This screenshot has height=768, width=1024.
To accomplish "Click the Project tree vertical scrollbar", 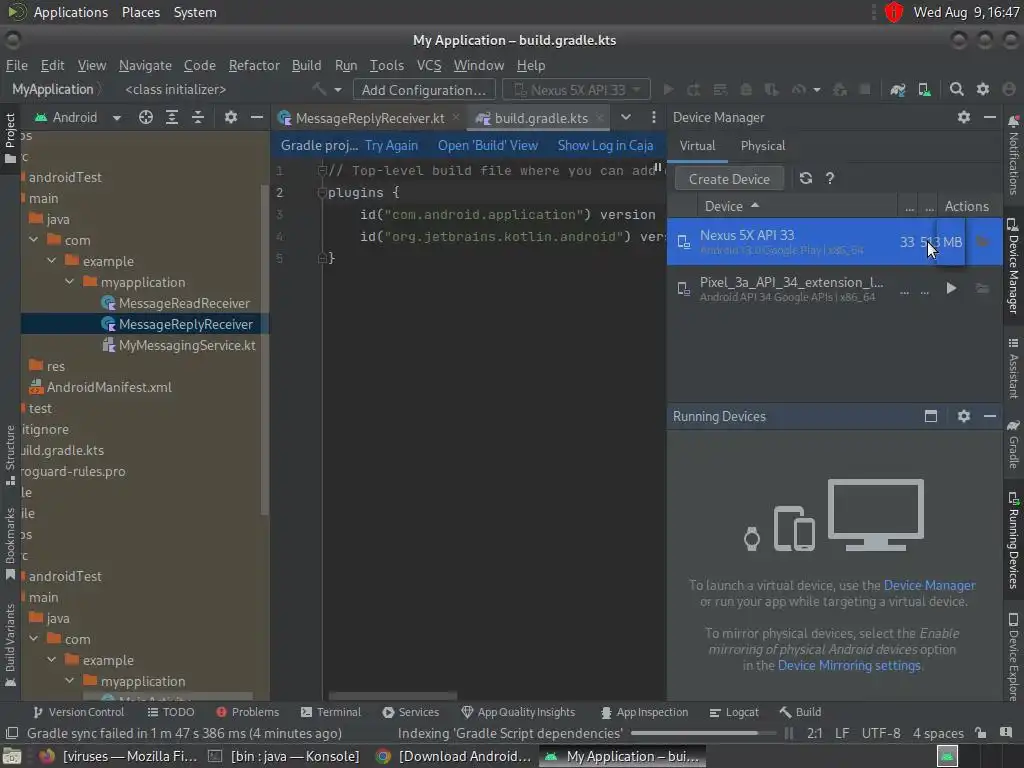I will click(264, 349).
